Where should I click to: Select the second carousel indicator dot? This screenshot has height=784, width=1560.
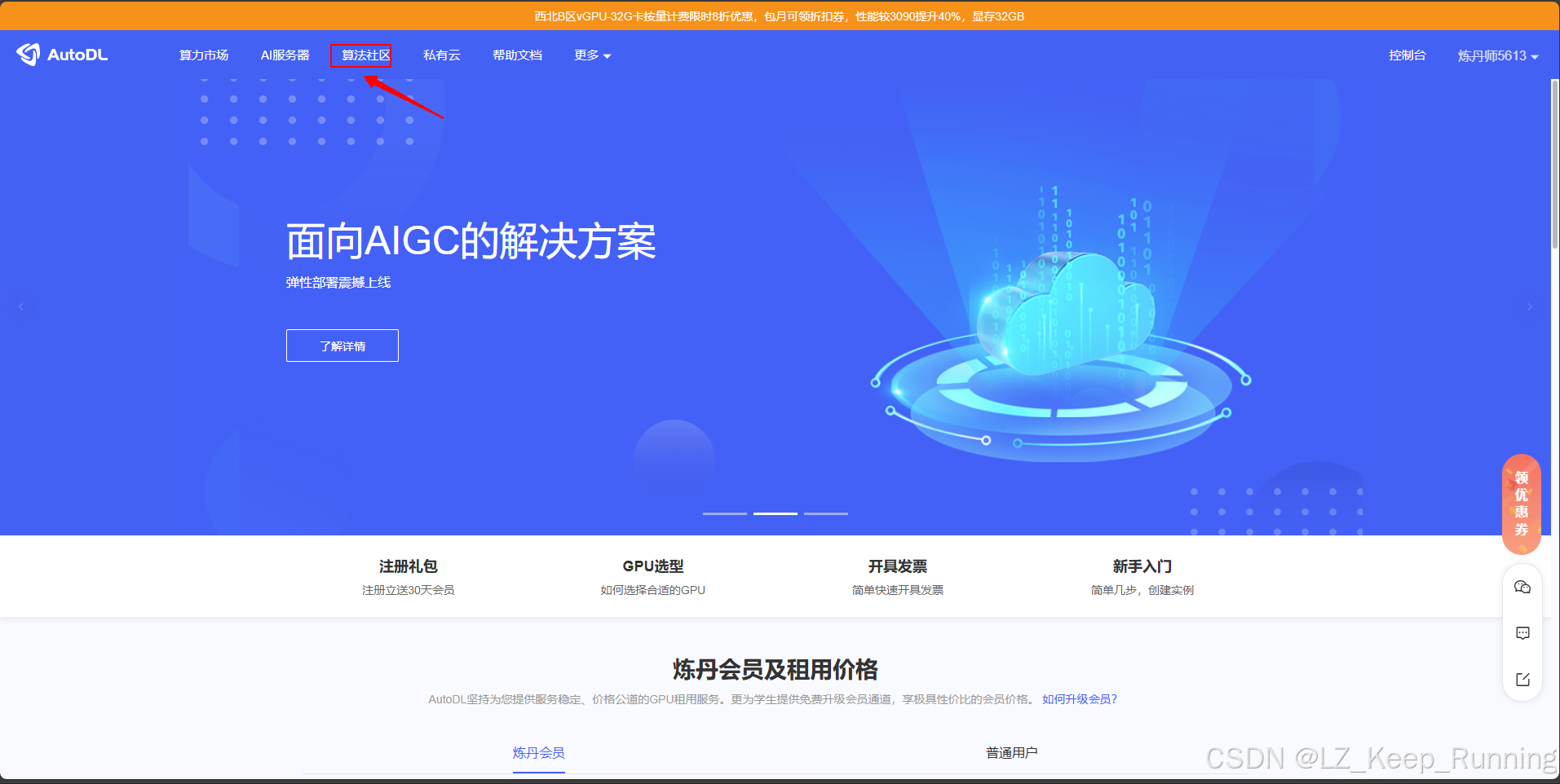click(x=775, y=513)
